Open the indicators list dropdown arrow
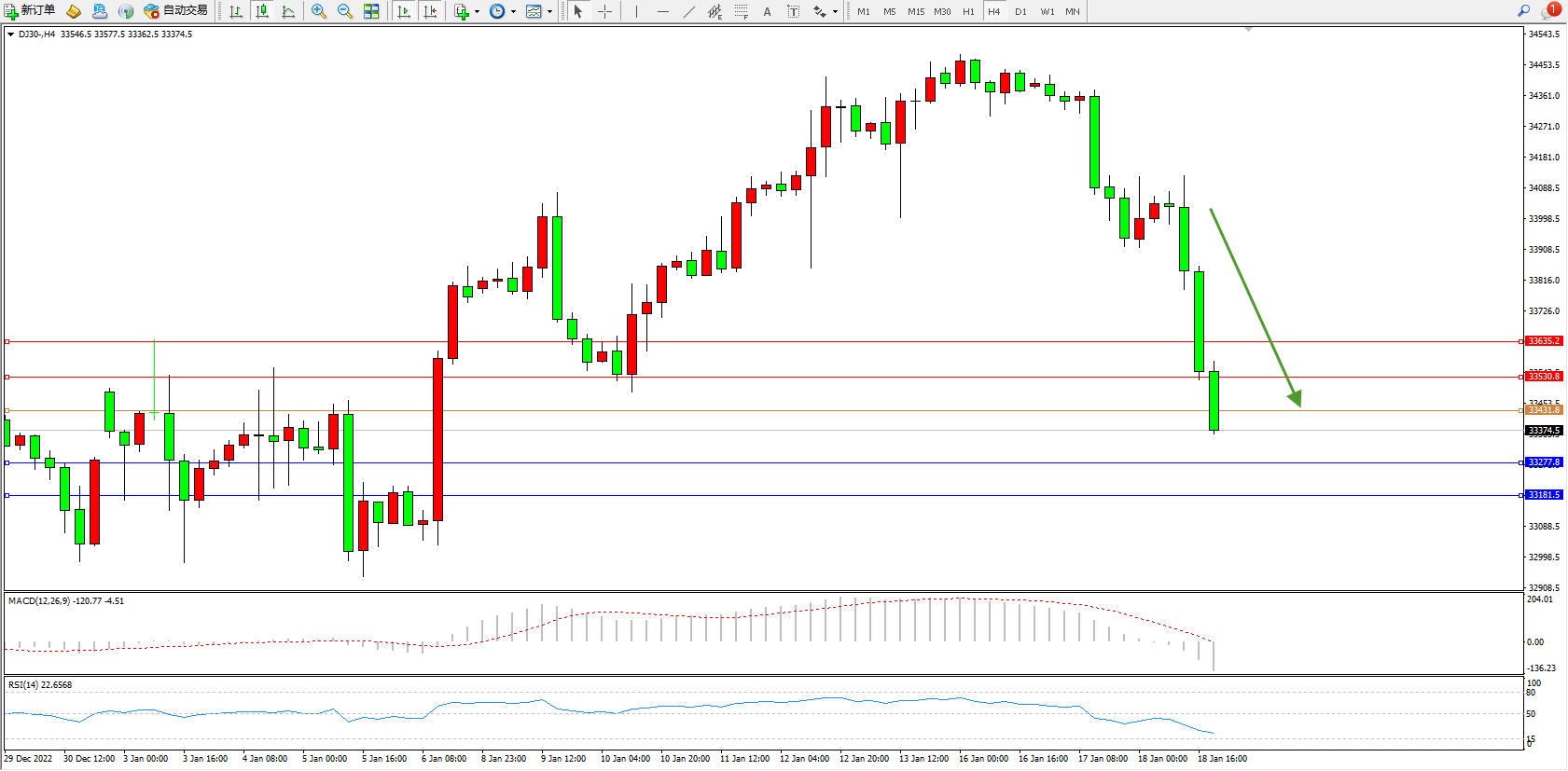The image size is (1568, 771). click(x=478, y=12)
